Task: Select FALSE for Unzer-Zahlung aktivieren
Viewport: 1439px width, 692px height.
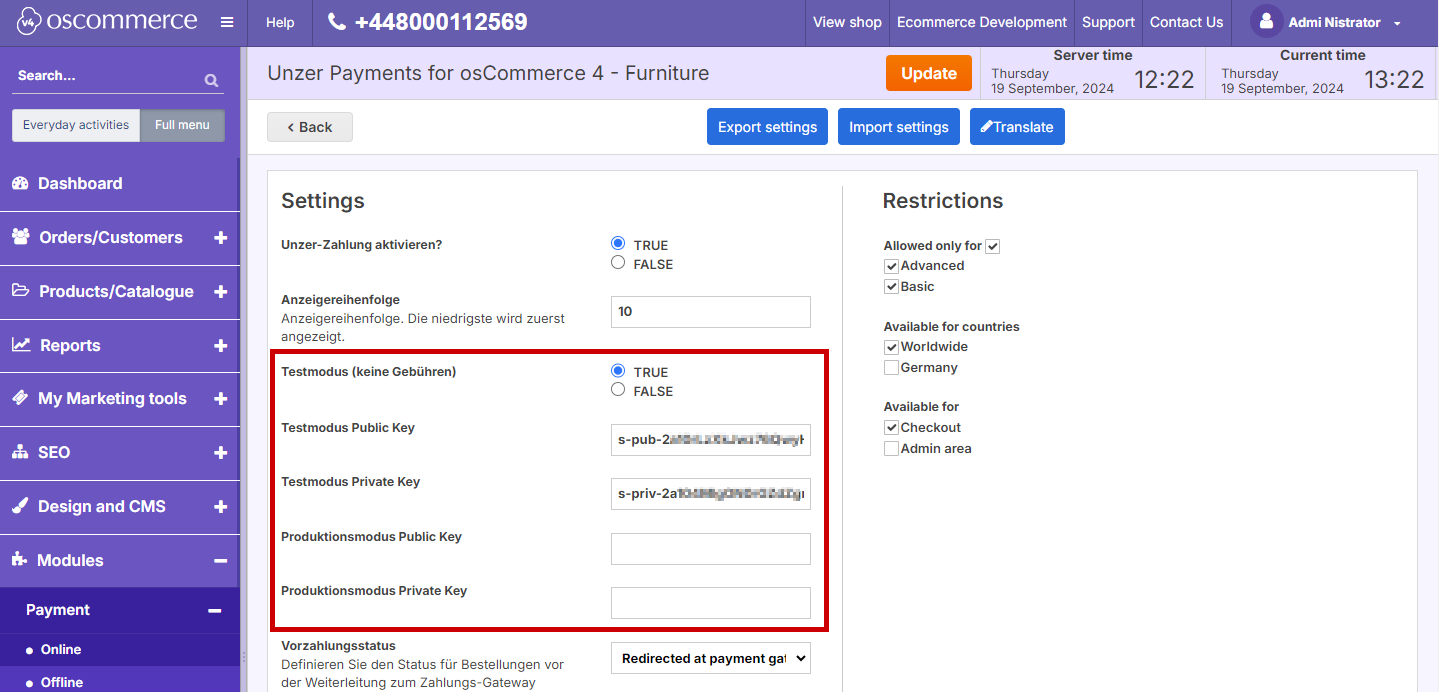Action: tap(618, 262)
